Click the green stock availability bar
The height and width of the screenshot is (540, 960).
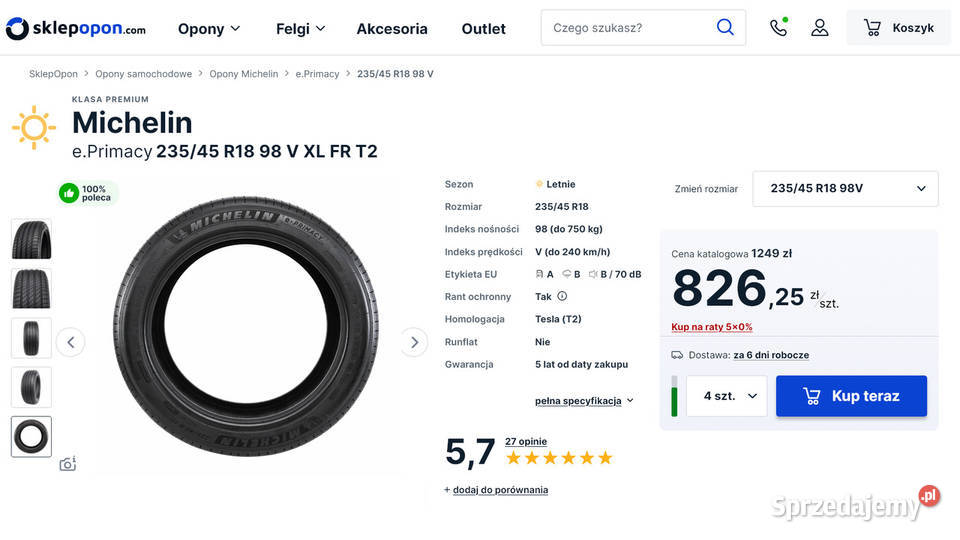[674, 396]
